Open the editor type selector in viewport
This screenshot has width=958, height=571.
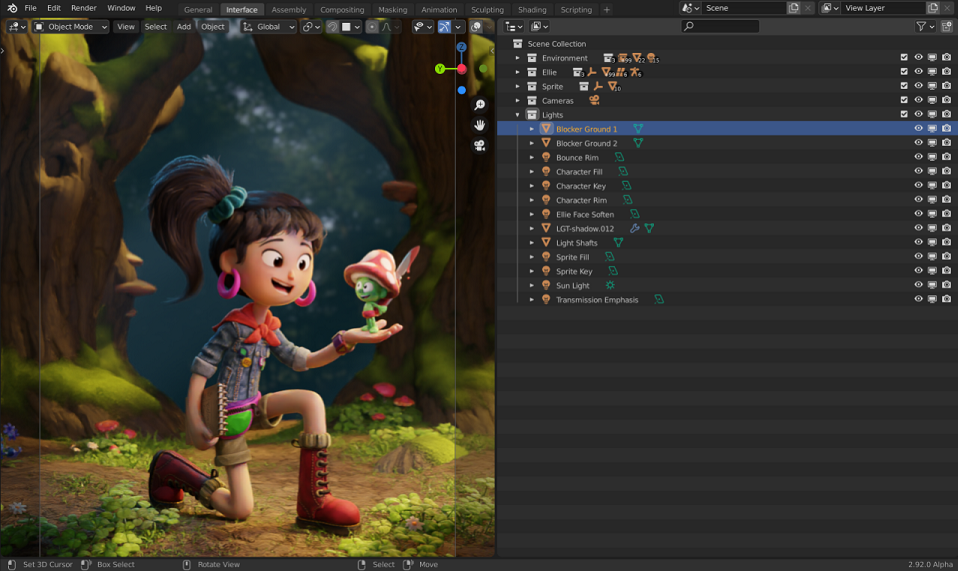[x=16, y=27]
